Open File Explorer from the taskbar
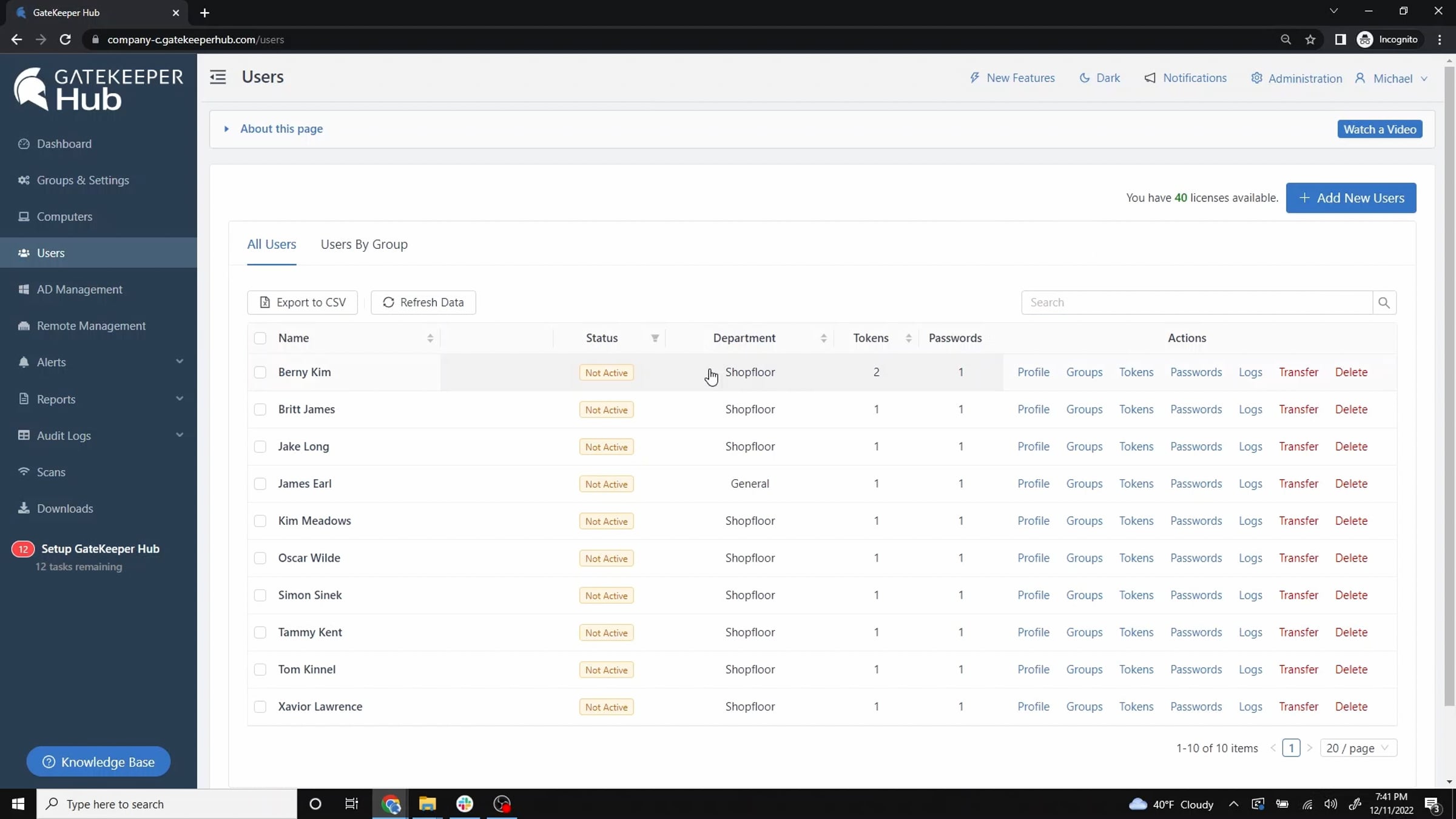Viewport: 1456px width, 819px height. tap(427, 804)
